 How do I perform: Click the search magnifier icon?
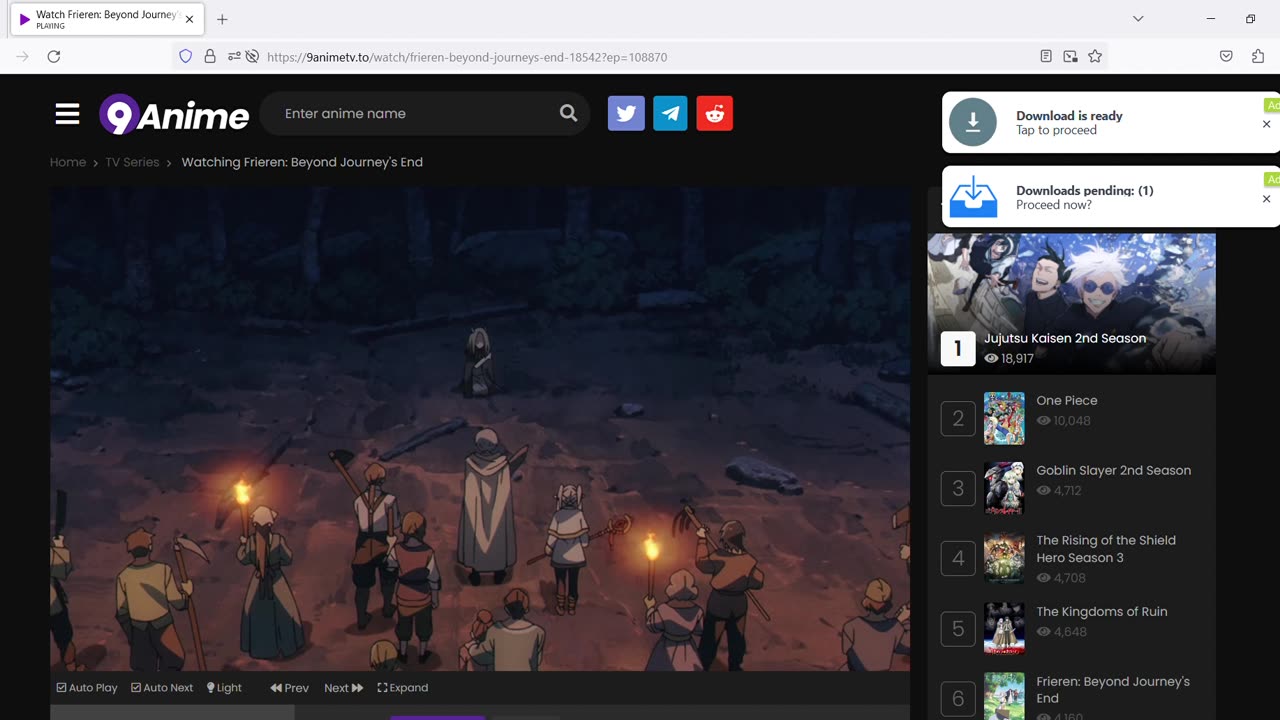[x=568, y=113]
